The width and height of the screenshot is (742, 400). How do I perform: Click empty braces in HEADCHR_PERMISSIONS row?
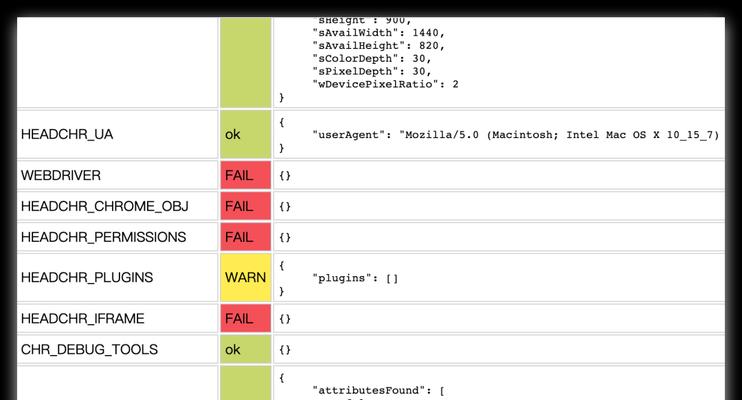tap(285, 237)
